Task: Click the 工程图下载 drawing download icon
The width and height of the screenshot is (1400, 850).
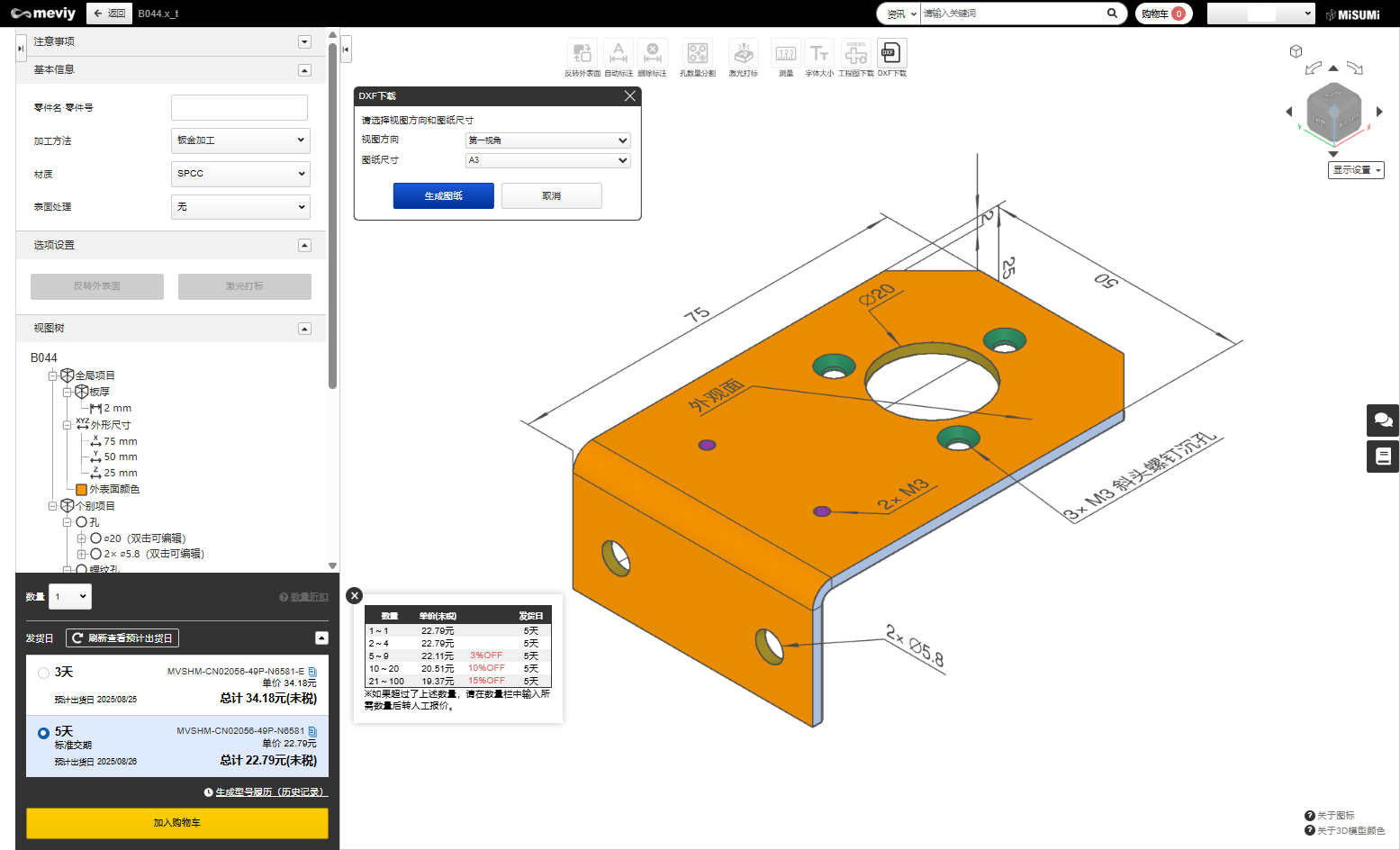Action: click(x=856, y=53)
